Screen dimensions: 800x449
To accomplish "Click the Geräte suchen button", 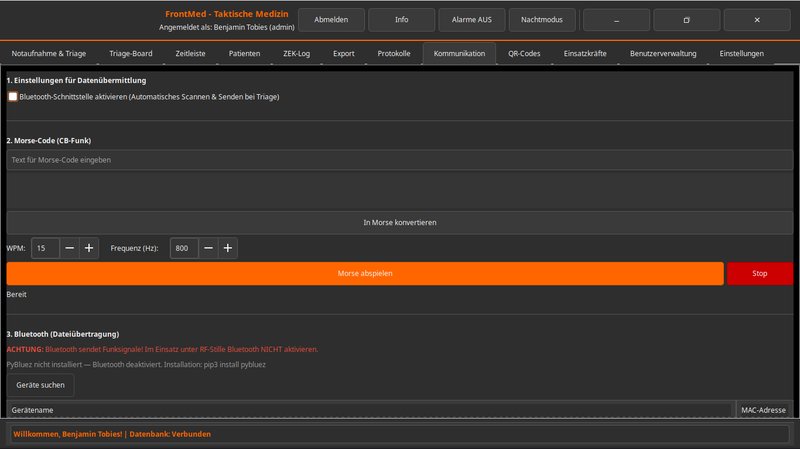I will pyautogui.click(x=40, y=385).
